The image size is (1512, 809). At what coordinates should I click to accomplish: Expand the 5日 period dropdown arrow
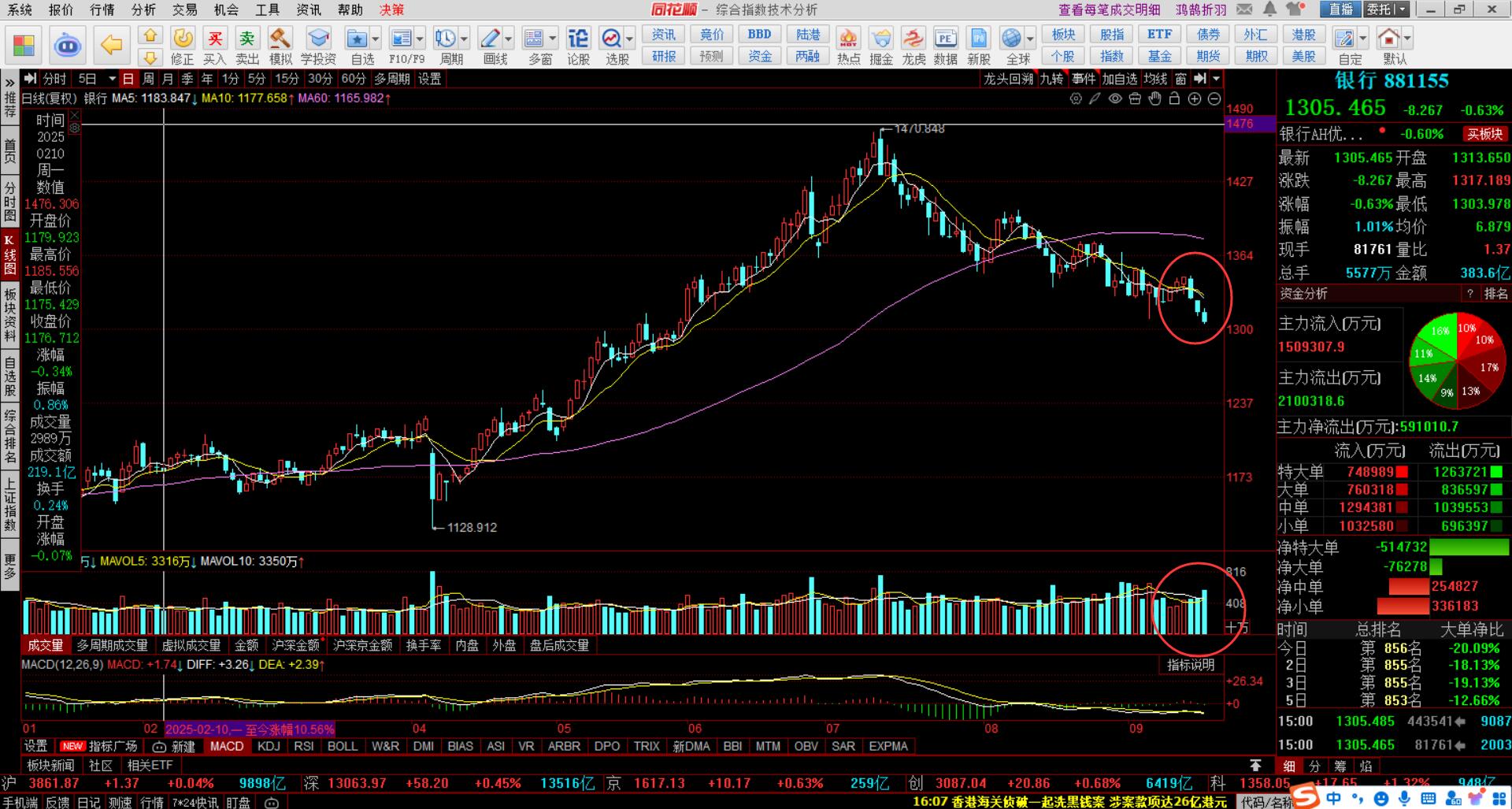[x=112, y=79]
